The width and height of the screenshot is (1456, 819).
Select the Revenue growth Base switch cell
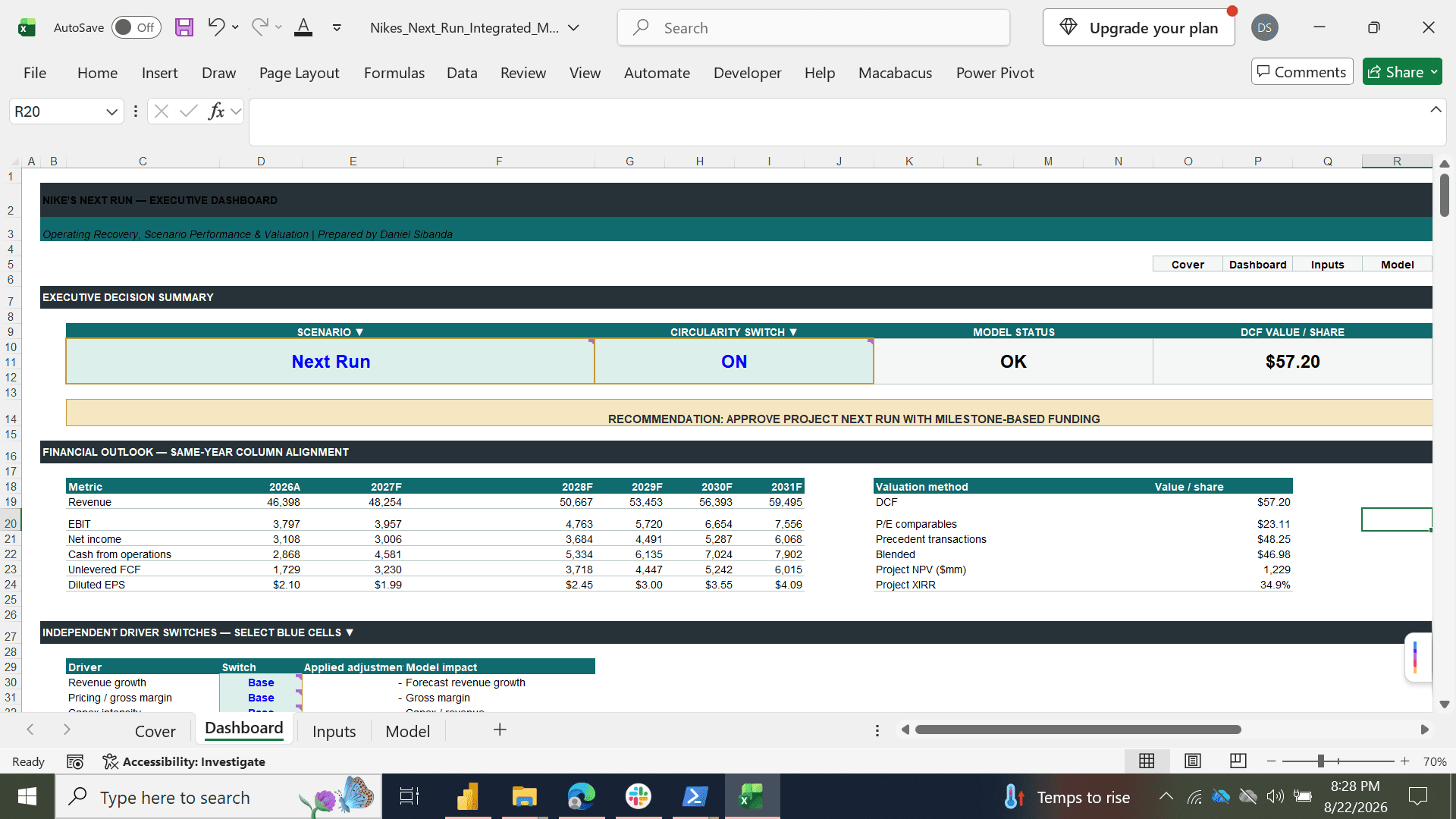(x=261, y=682)
